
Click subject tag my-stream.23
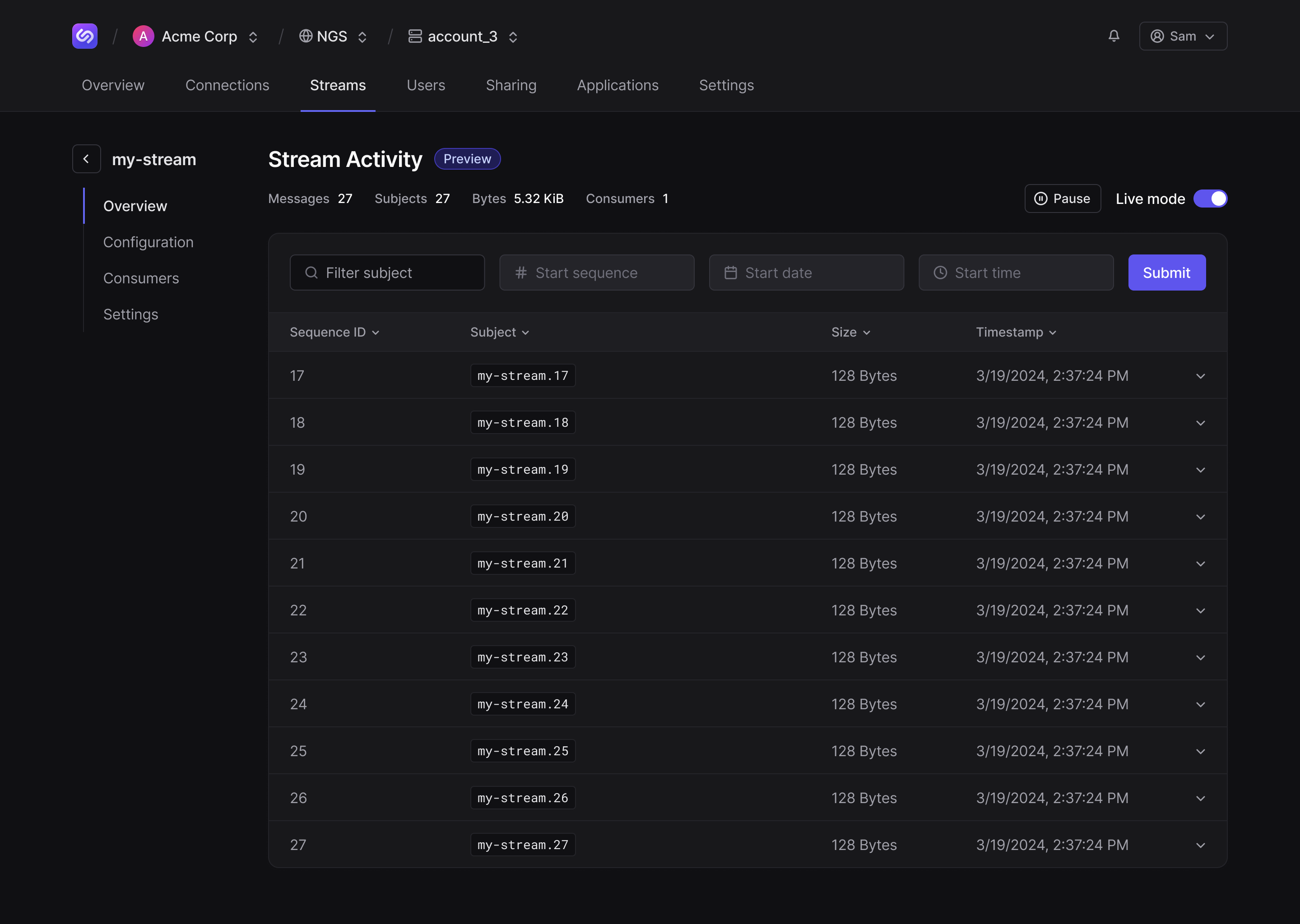click(523, 657)
